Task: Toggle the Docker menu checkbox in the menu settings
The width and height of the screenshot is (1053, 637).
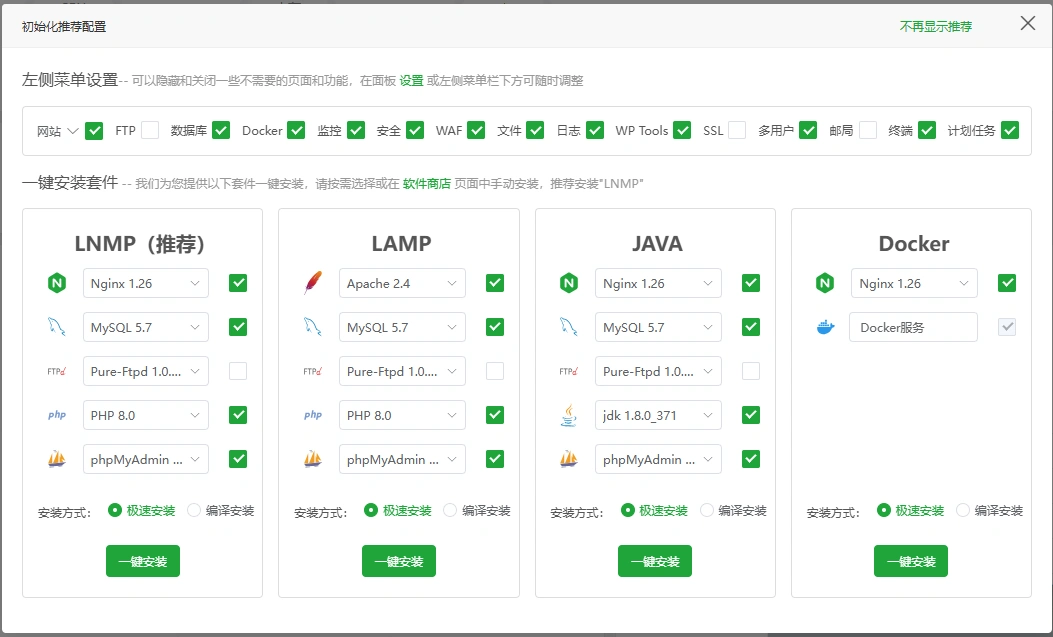Action: (x=296, y=130)
